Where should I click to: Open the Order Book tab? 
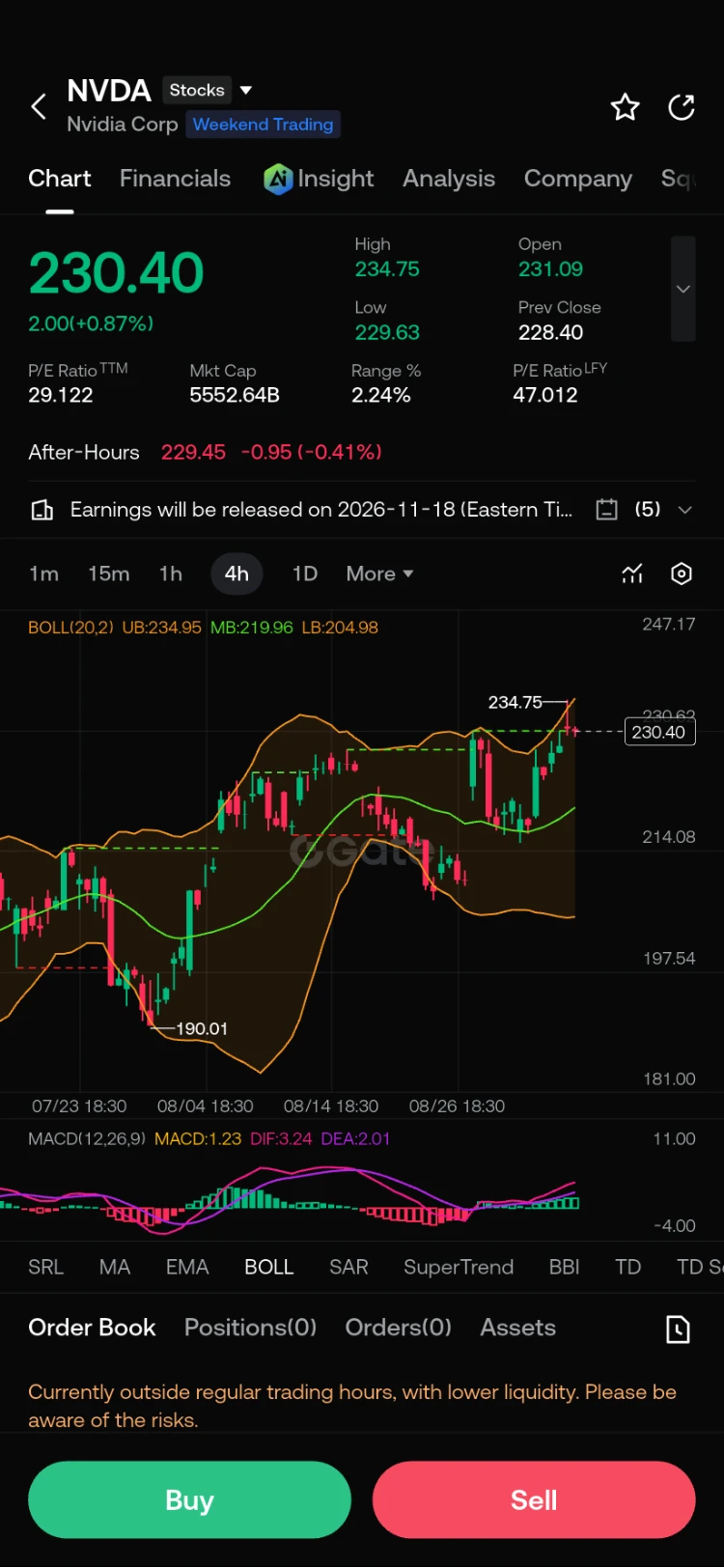tap(92, 1328)
